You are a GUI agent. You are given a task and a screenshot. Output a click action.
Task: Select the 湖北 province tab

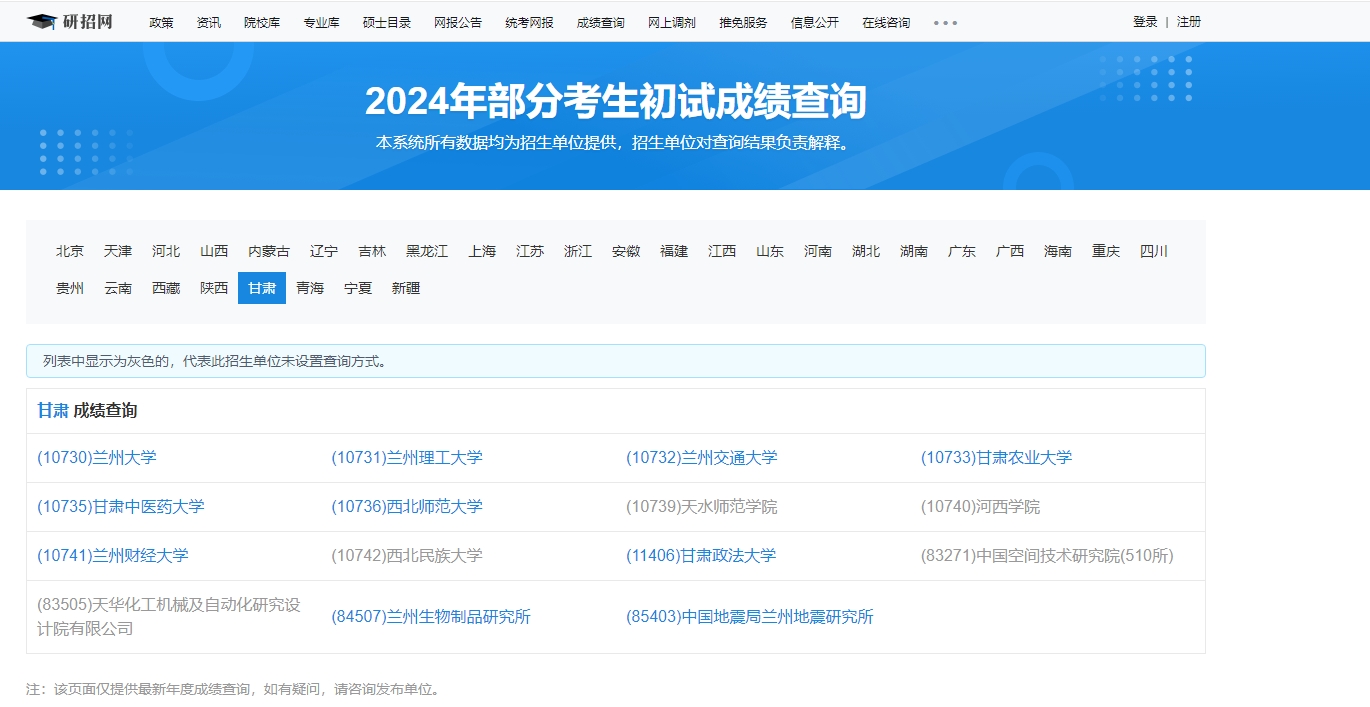[x=866, y=251]
